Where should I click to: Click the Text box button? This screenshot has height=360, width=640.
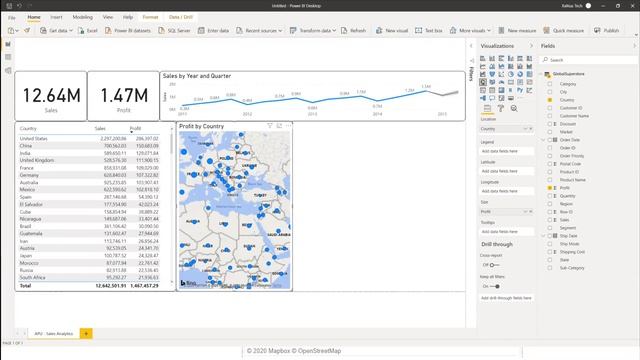tap(429, 30)
